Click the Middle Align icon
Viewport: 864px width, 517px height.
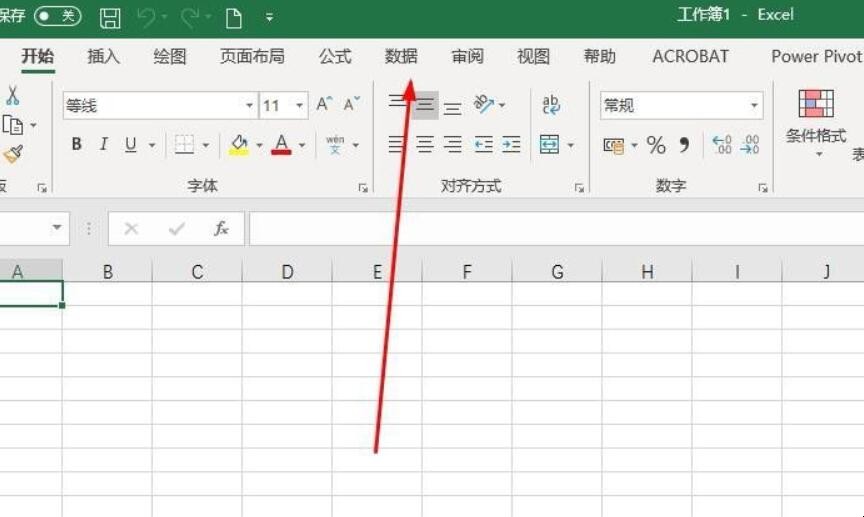click(x=425, y=105)
